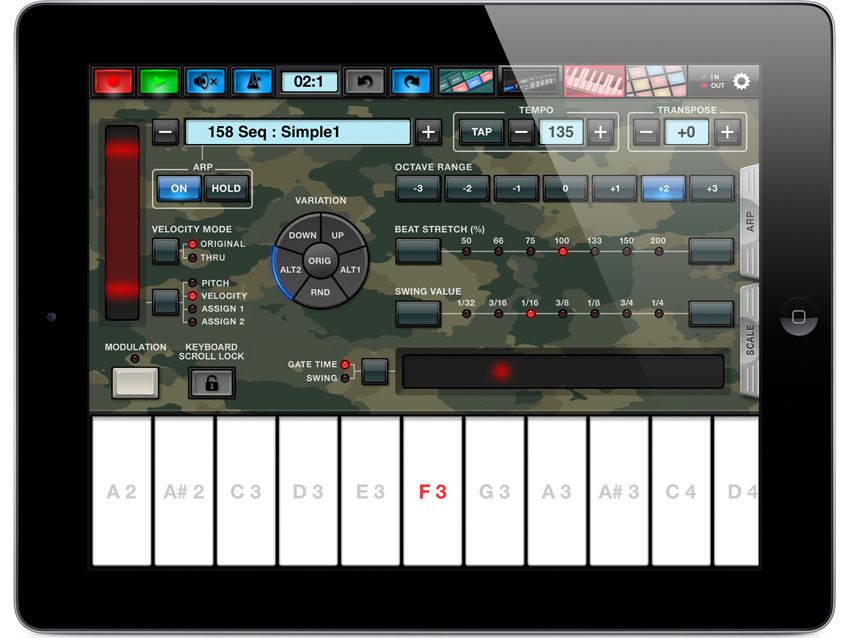The width and height of the screenshot is (850, 638).
Task: Enable ARP HOLD mode
Action: (x=224, y=188)
